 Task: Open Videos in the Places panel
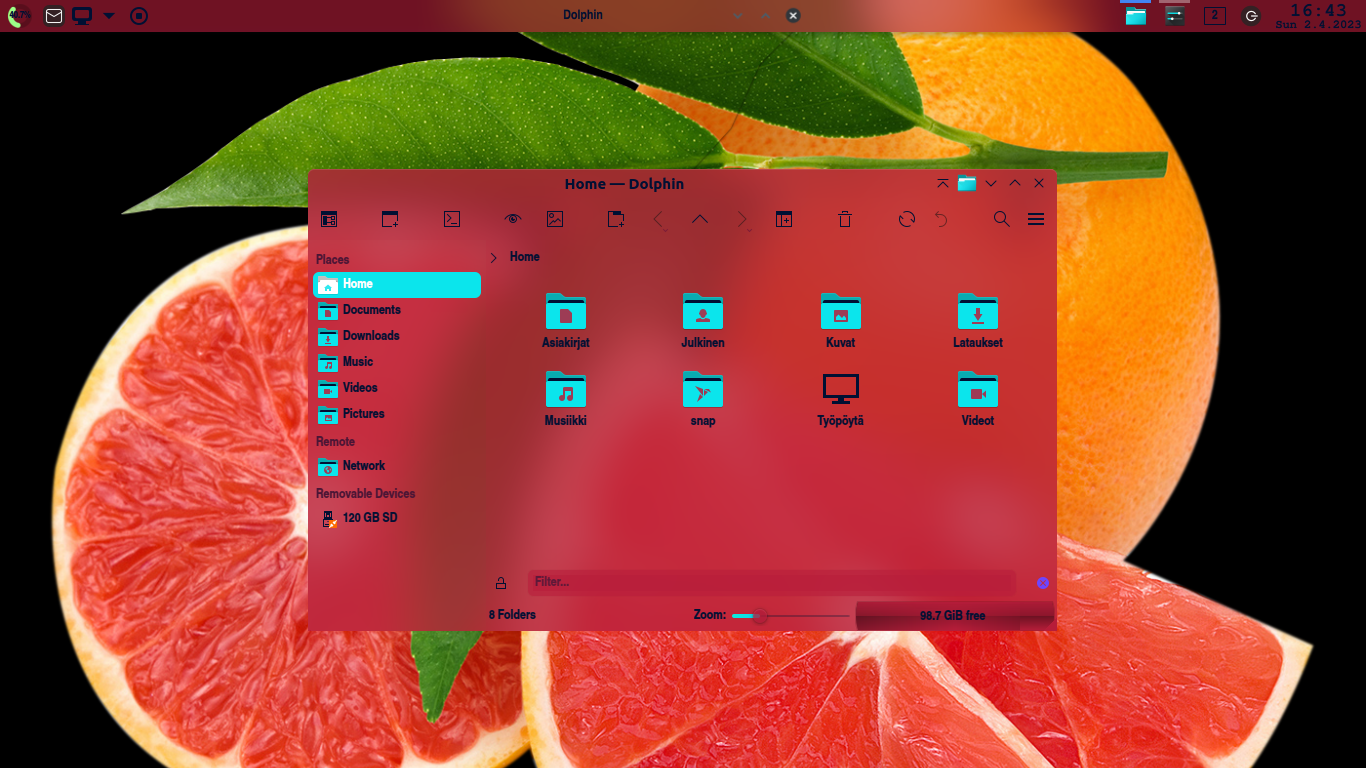tap(397, 388)
